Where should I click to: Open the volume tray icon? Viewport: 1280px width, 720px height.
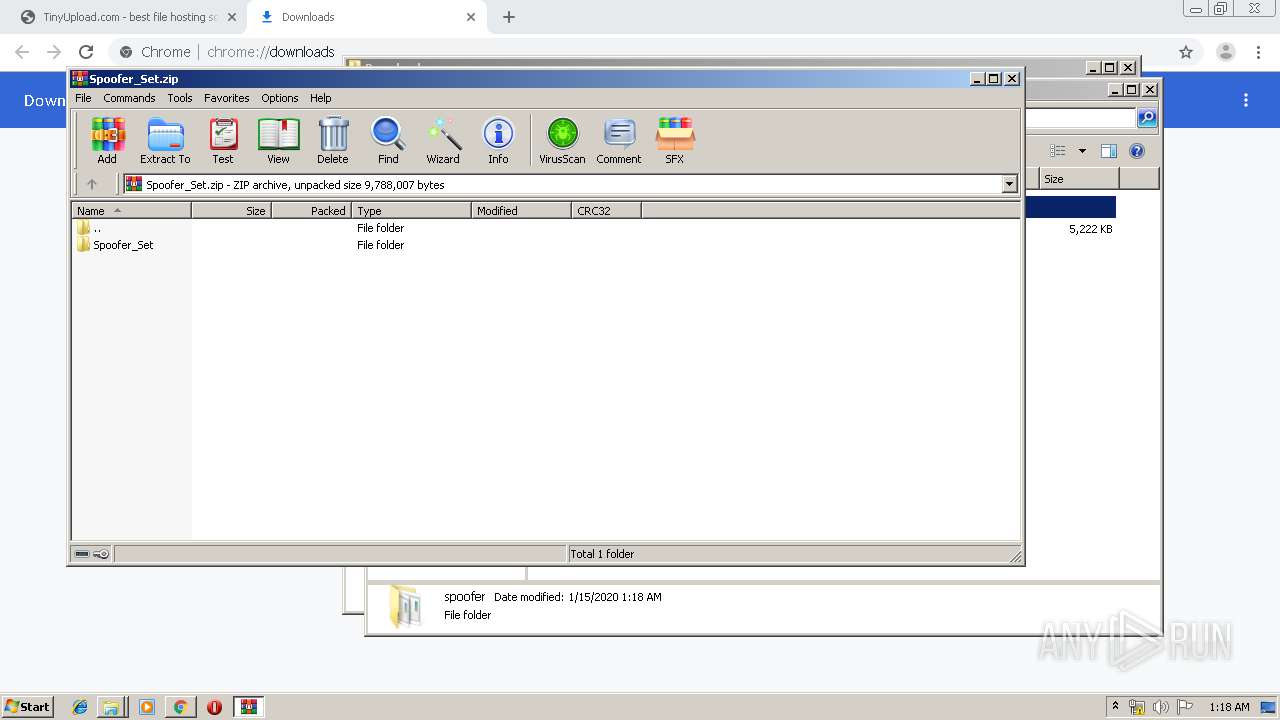pyautogui.click(x=1161, y=707)
